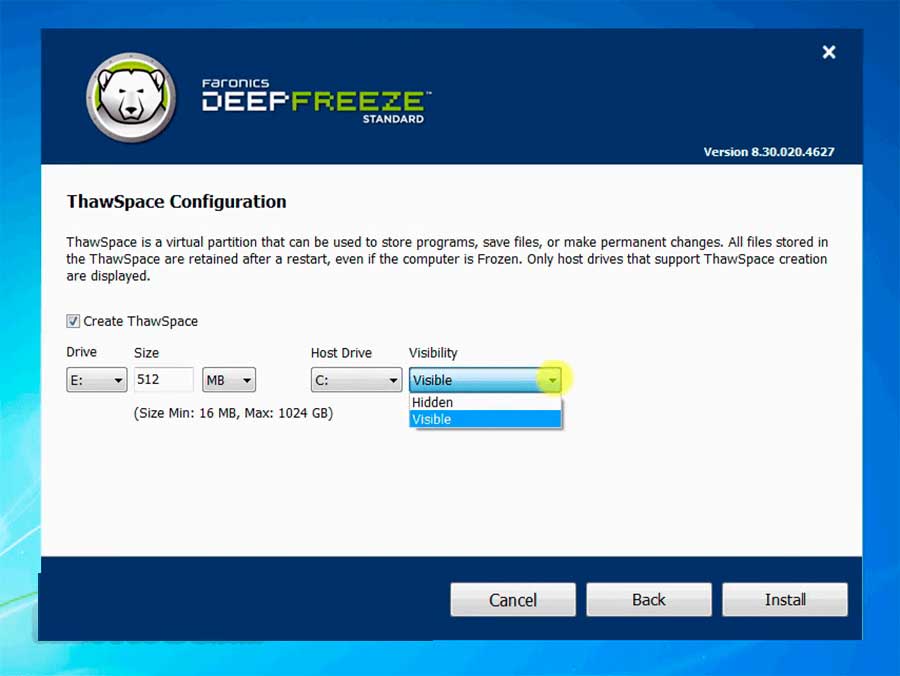Image resolution: width=900 pixels, height=676 pixels.
Task: Click the Size field containing 512
Action: coord(163,380)
